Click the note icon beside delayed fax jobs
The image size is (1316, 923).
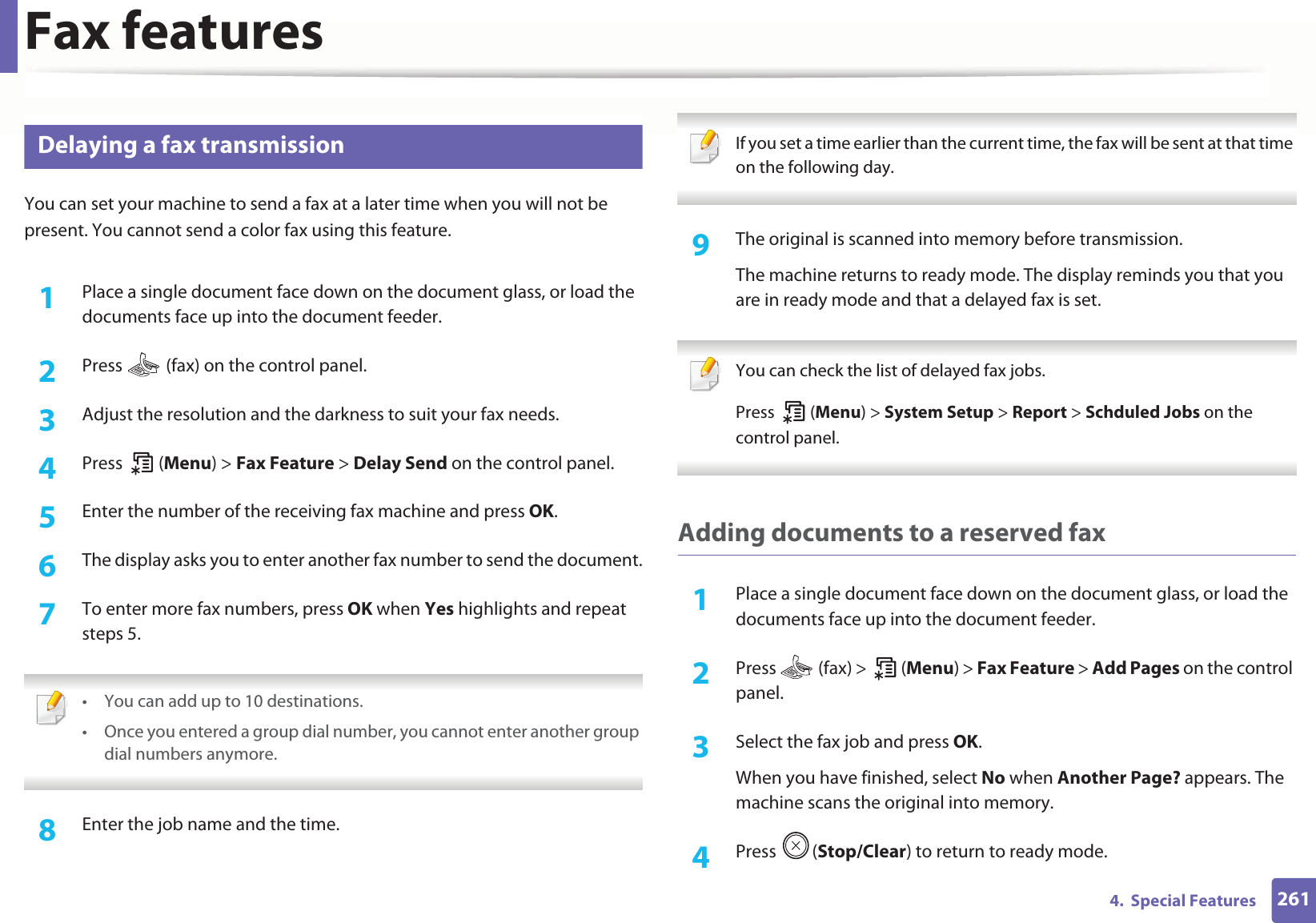pyautogui.click(x=704, y=375)
